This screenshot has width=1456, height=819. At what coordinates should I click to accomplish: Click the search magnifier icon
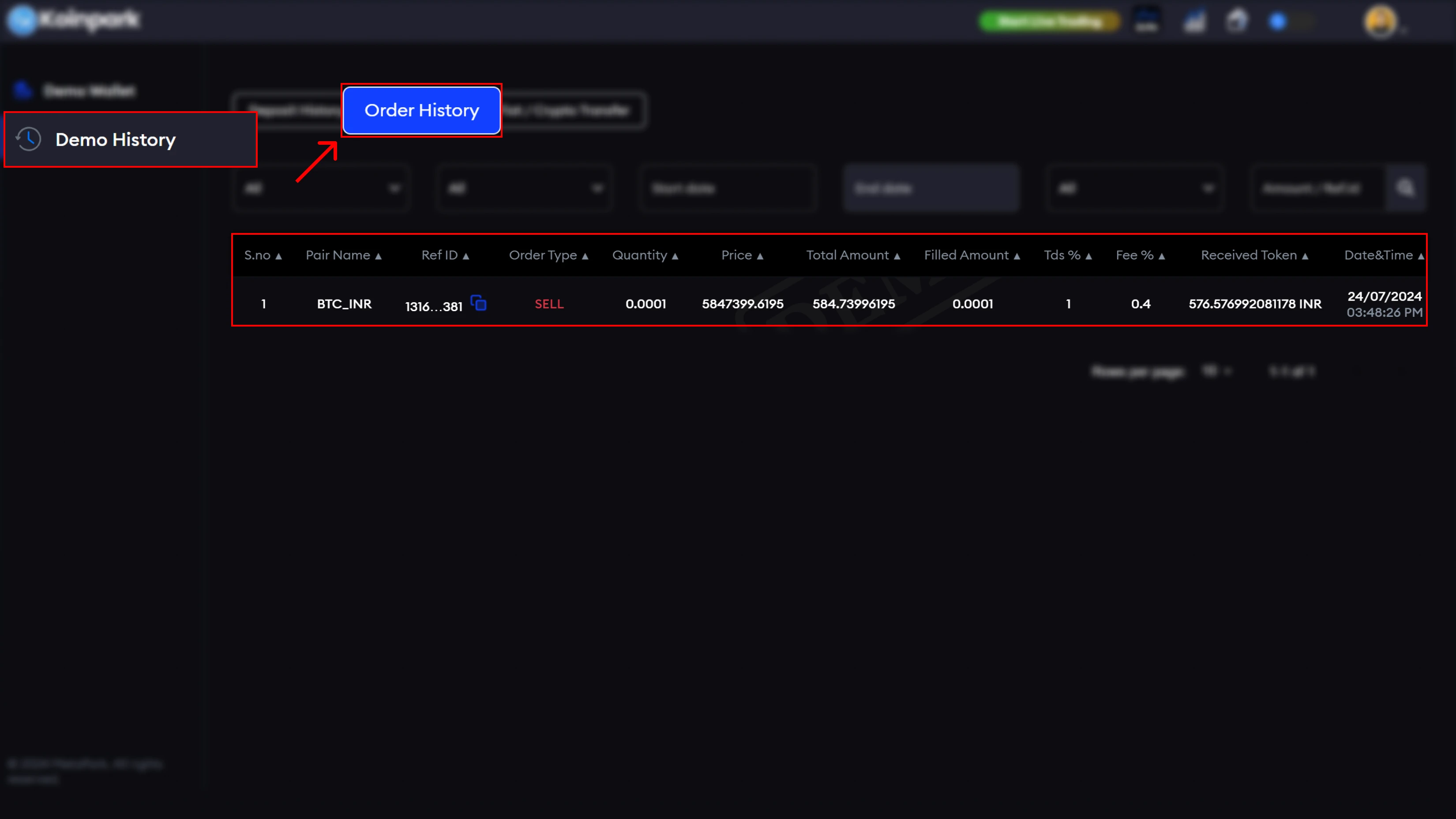tap(1405, 188)
